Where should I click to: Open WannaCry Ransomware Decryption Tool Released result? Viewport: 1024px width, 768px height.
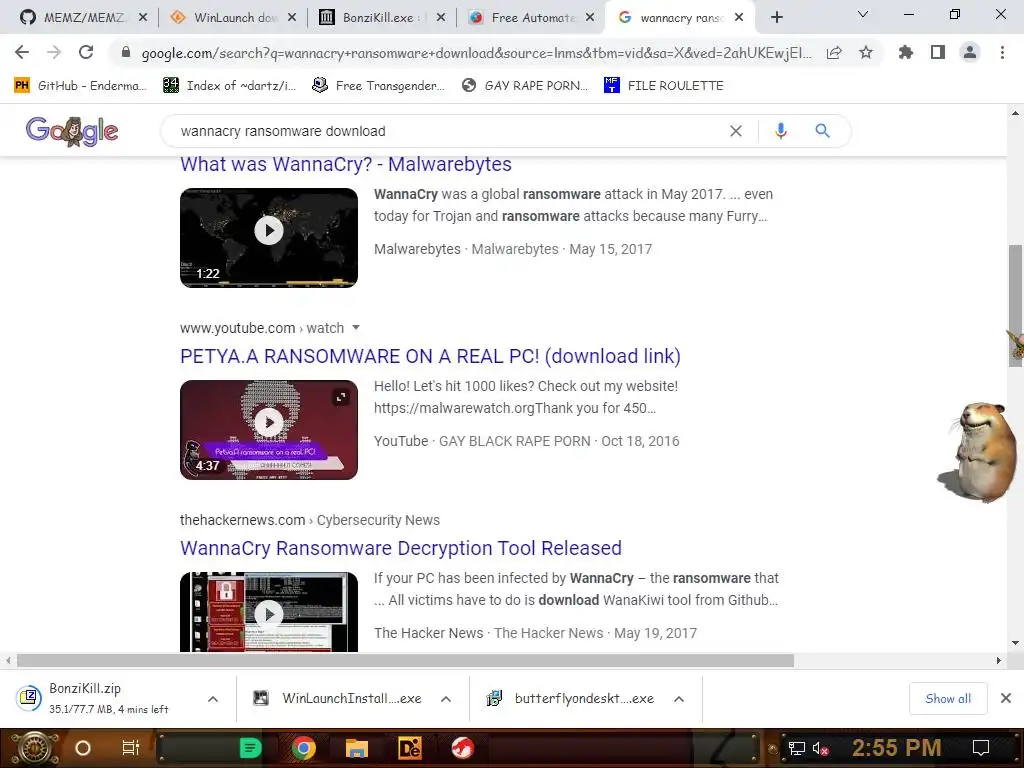pyautogui.click(x=401, y=549)
